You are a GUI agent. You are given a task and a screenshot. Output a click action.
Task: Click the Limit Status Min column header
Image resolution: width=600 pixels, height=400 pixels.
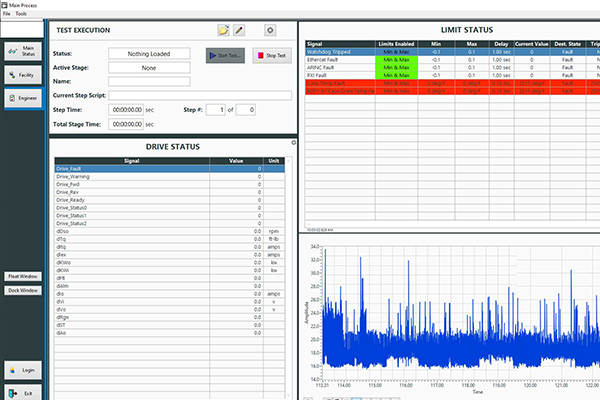[436, 44]
